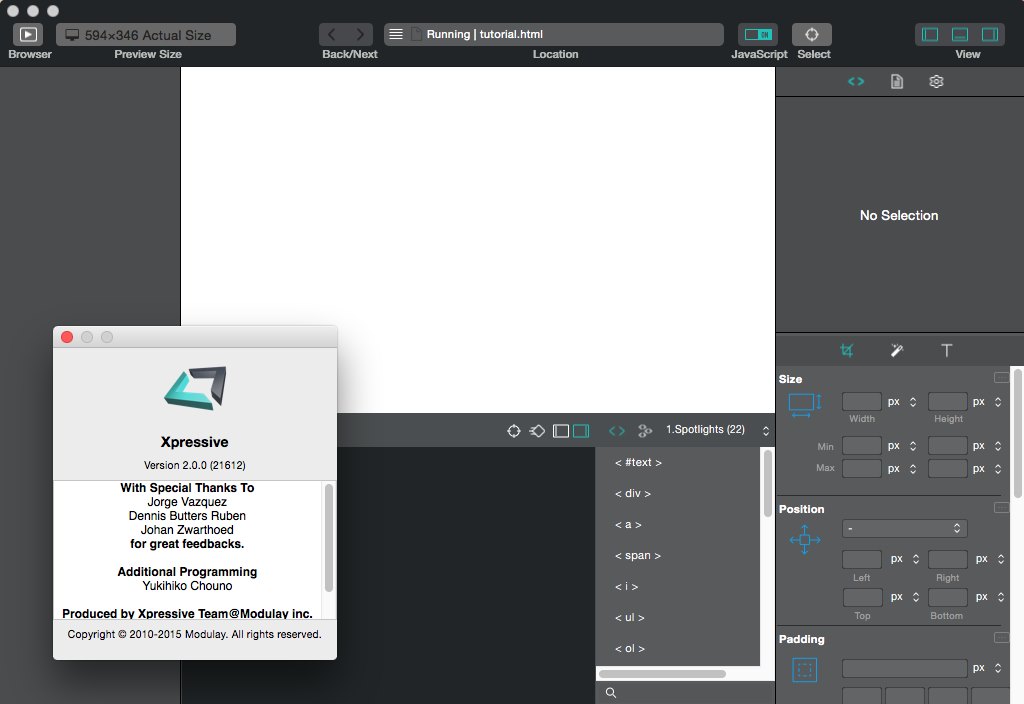Select the < ul > row

[x=677, y=618]
